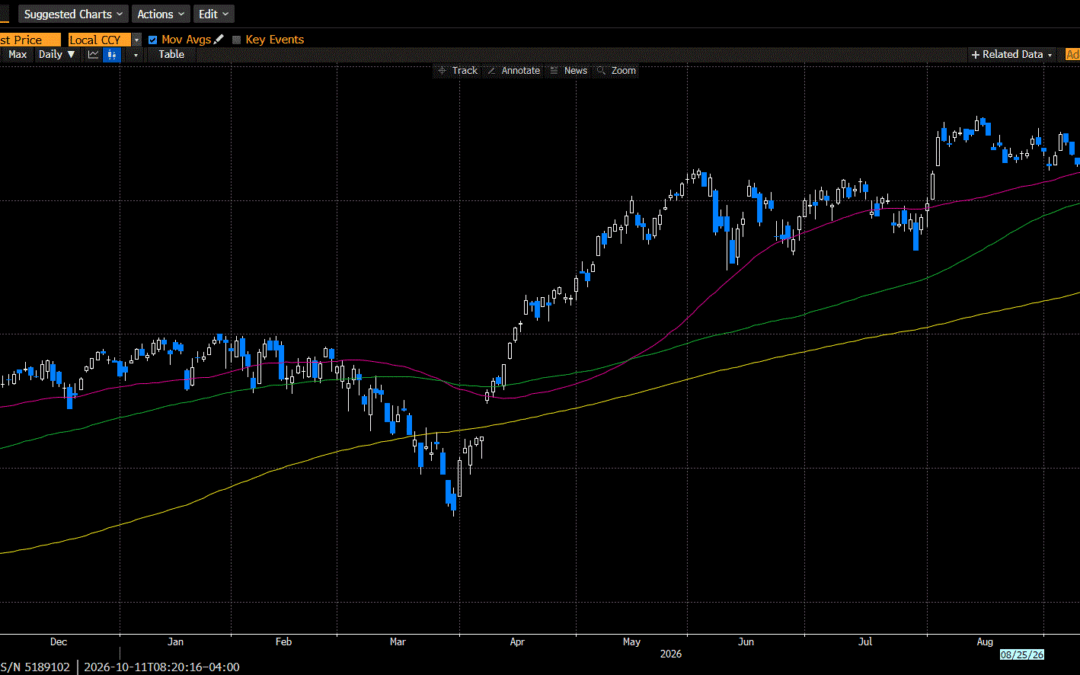Click the Mar axis label
Viewport: 1080px width, 675px height.
[397, 642]
